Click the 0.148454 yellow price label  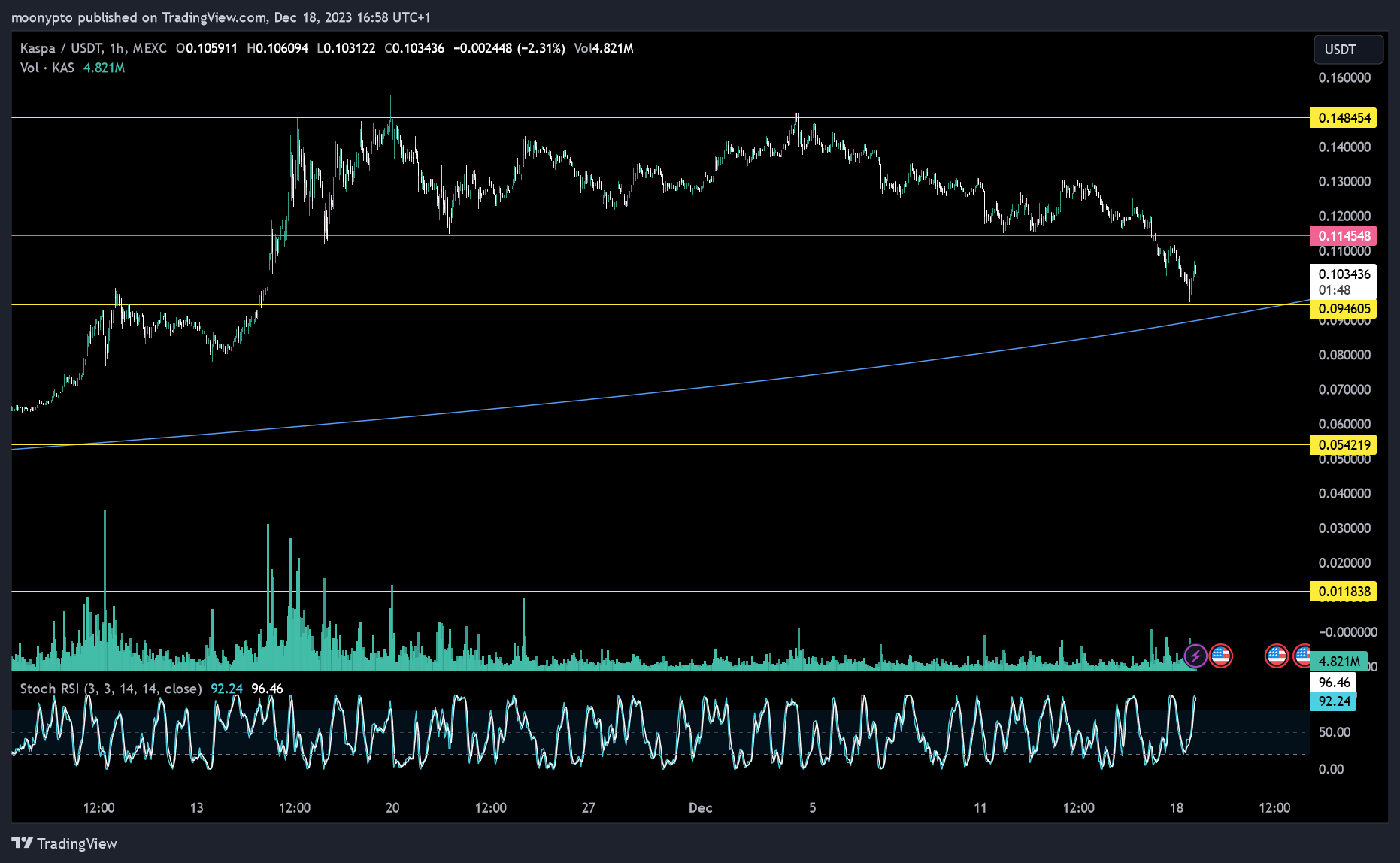(1344, 117)
